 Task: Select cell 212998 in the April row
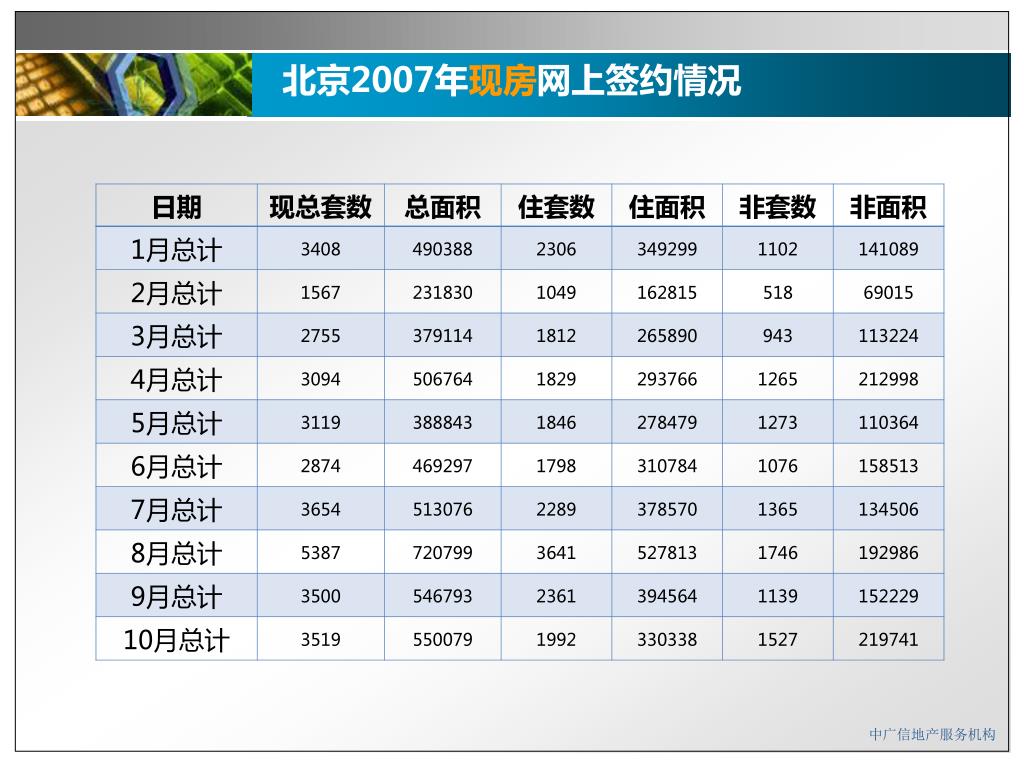[888, 379]
